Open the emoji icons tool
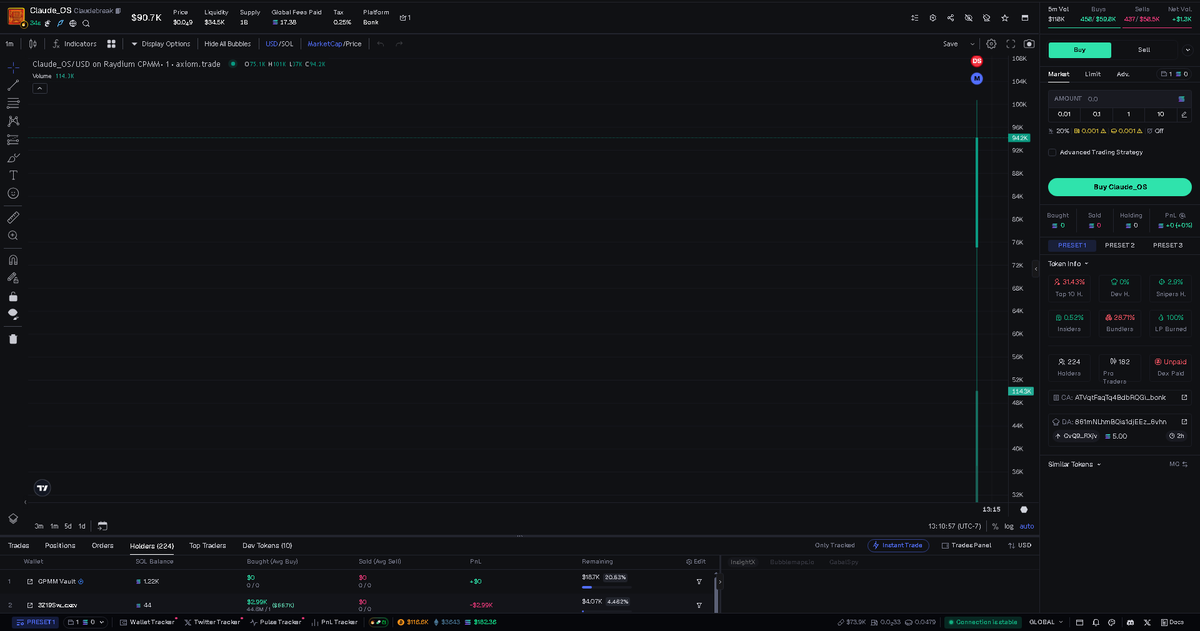 [13, 193]
